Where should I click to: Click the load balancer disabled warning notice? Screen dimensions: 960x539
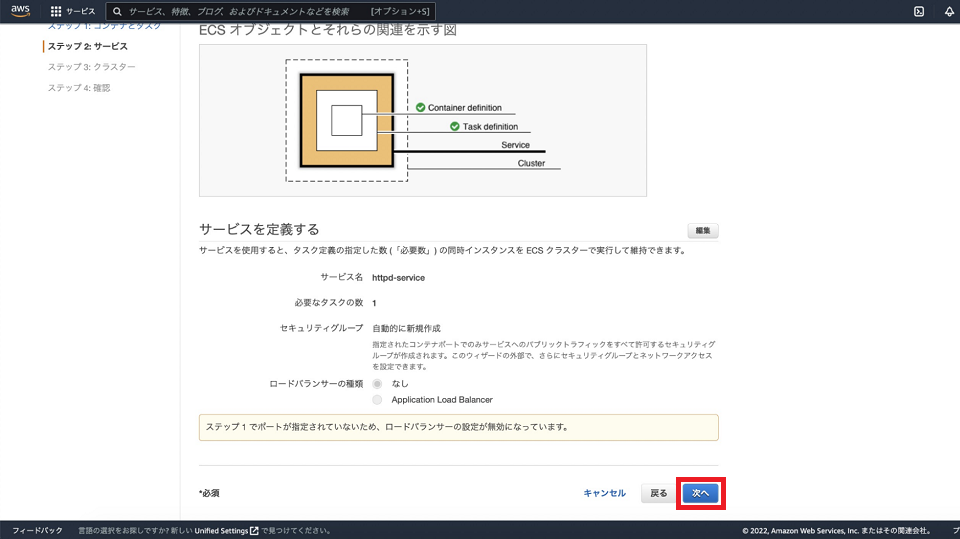459,428
